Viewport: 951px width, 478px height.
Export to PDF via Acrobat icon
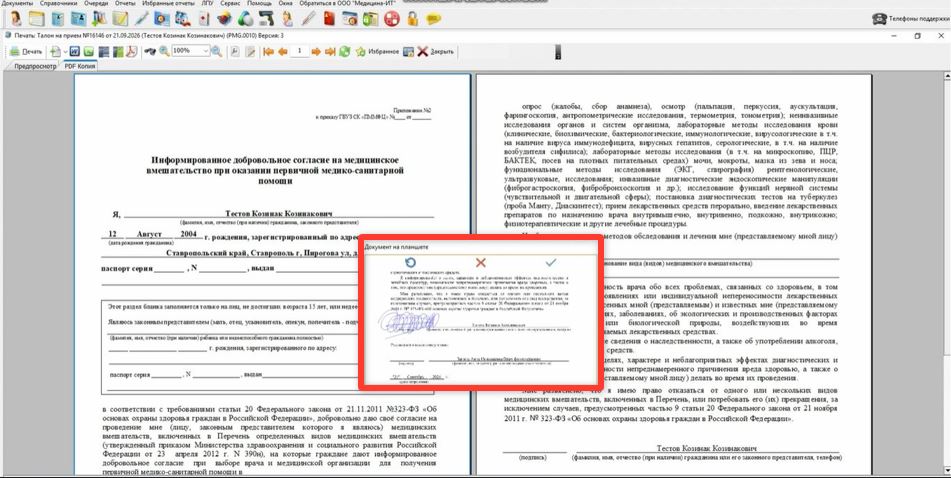pos(132,52)
